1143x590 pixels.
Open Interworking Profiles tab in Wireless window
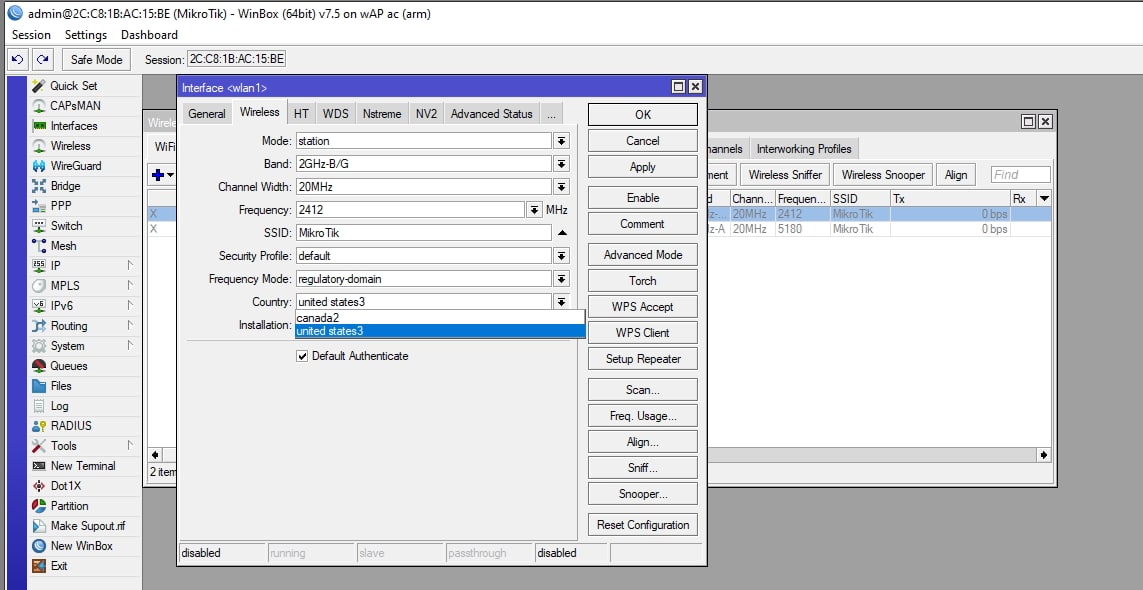point(804,149)
